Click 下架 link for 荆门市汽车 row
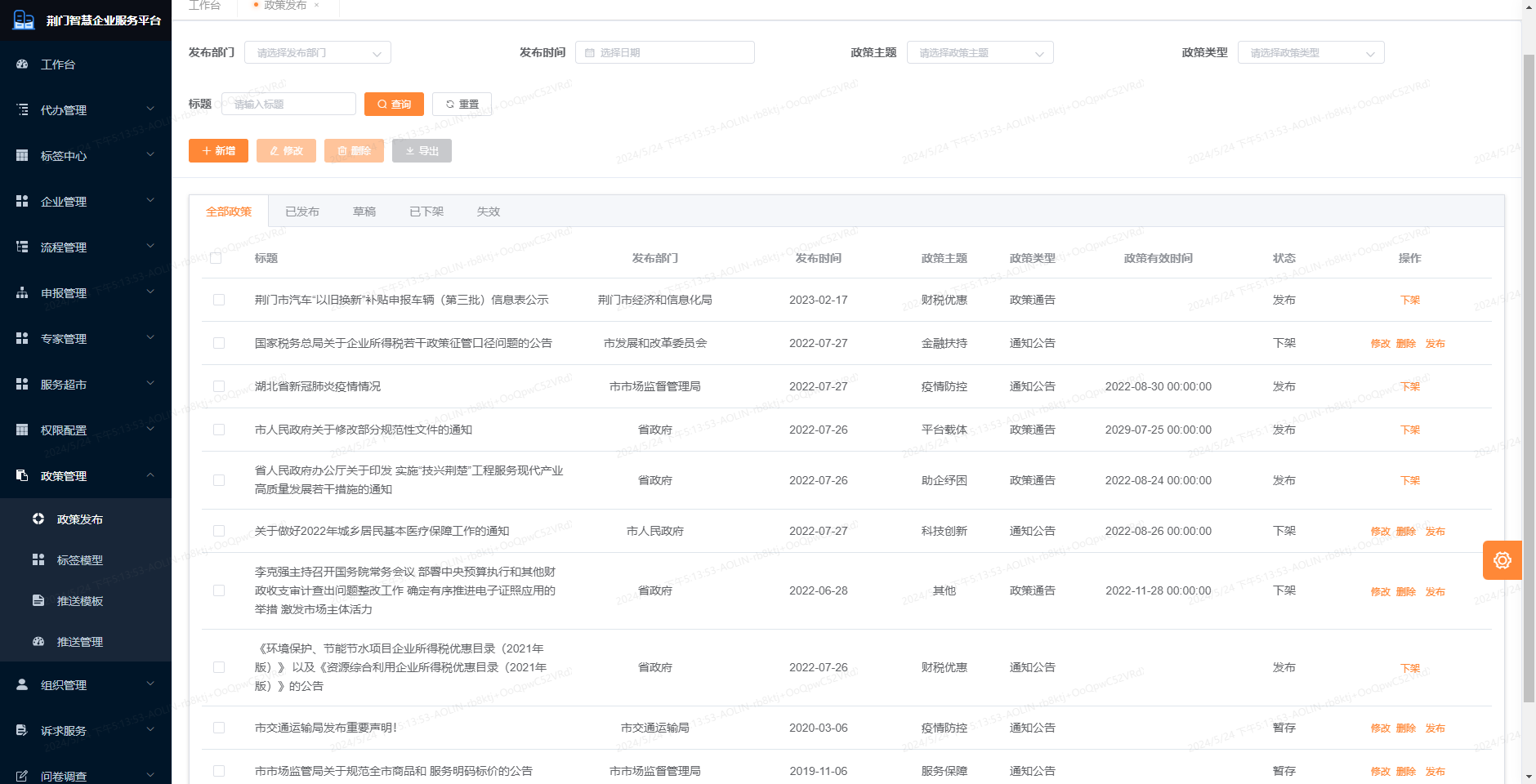 coord(1410,300)
